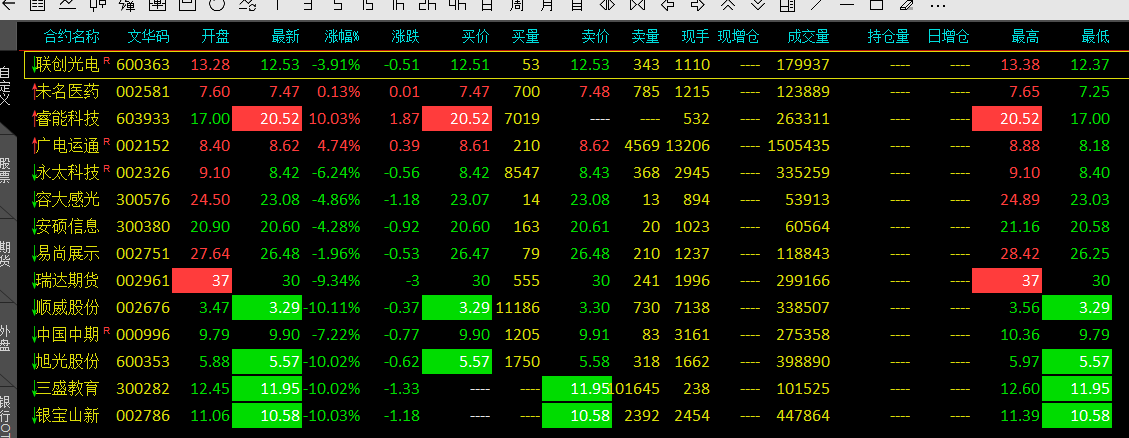The image size is (1129, 438).
Task: Switch to the candlestick chart view icon
Action: (x=98, y=5)
